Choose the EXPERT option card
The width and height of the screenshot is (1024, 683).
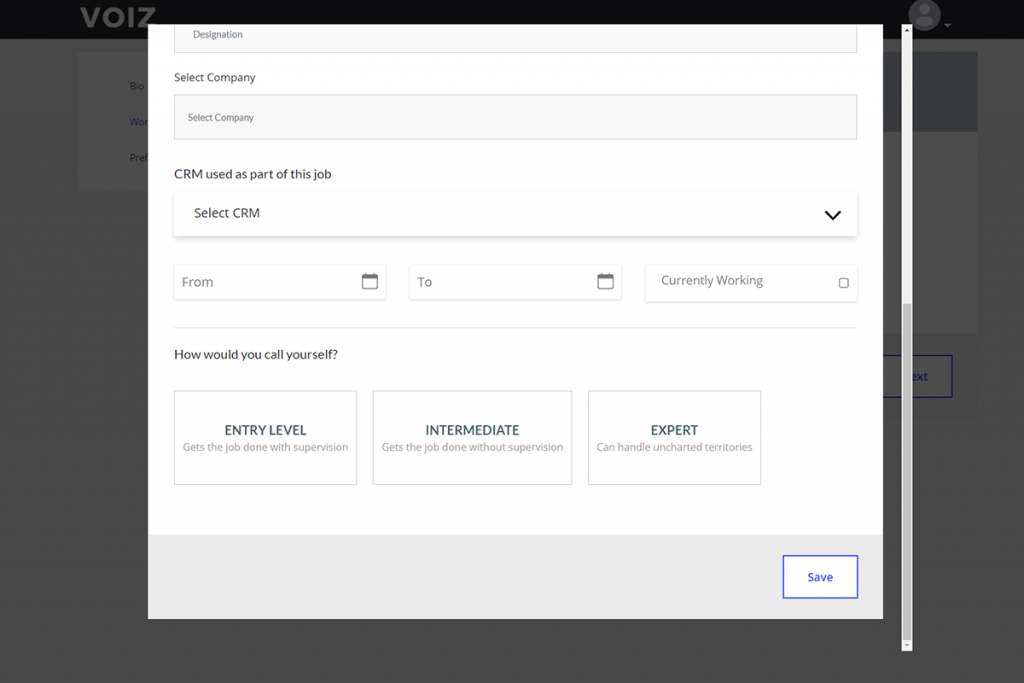point(674,437)
